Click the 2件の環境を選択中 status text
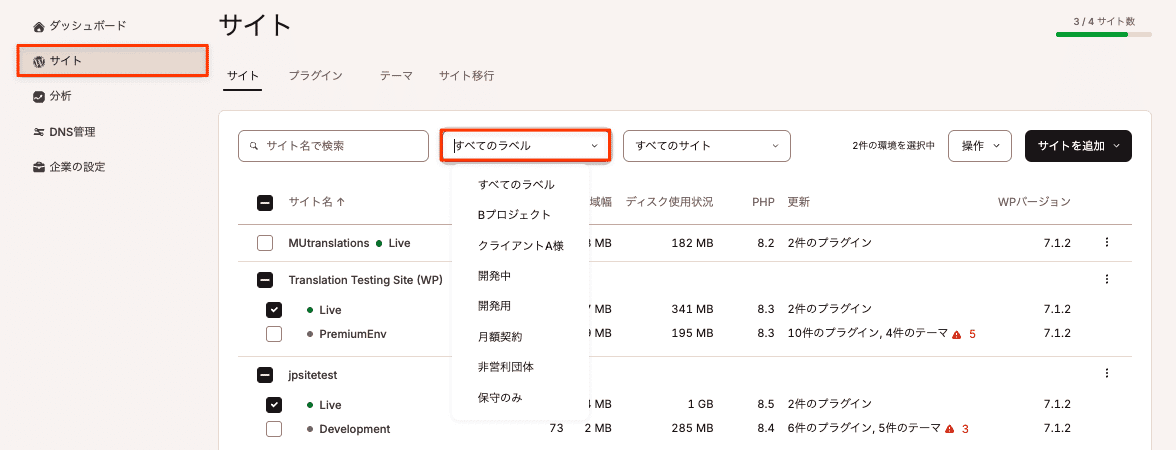The height and width of the screenshot is (450, 1176). click(x=893, y=146)
